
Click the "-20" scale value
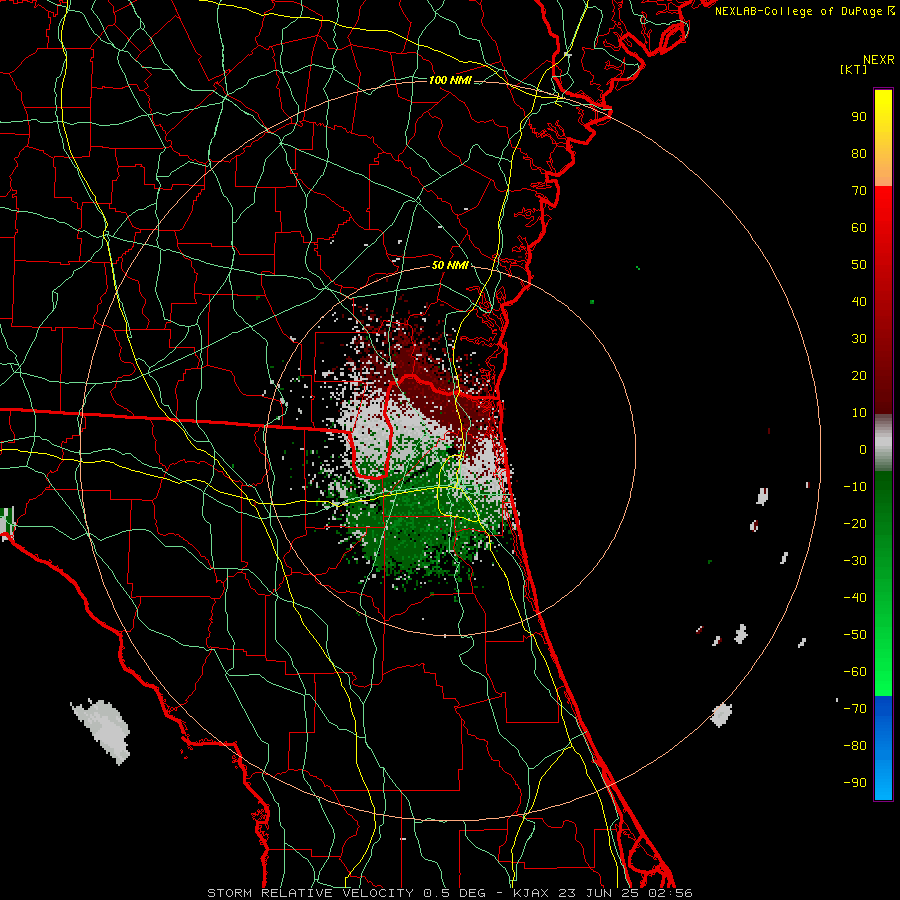click(855, 523)
